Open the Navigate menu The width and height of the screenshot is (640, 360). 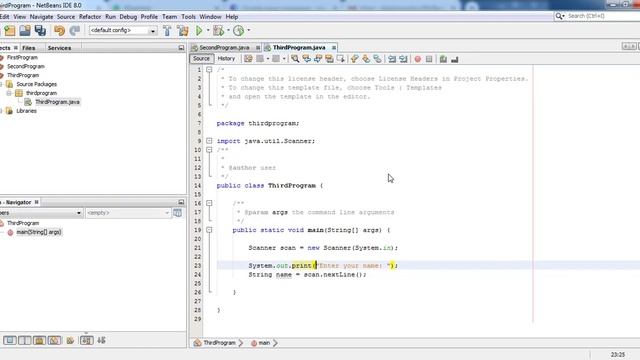point(41,17)
